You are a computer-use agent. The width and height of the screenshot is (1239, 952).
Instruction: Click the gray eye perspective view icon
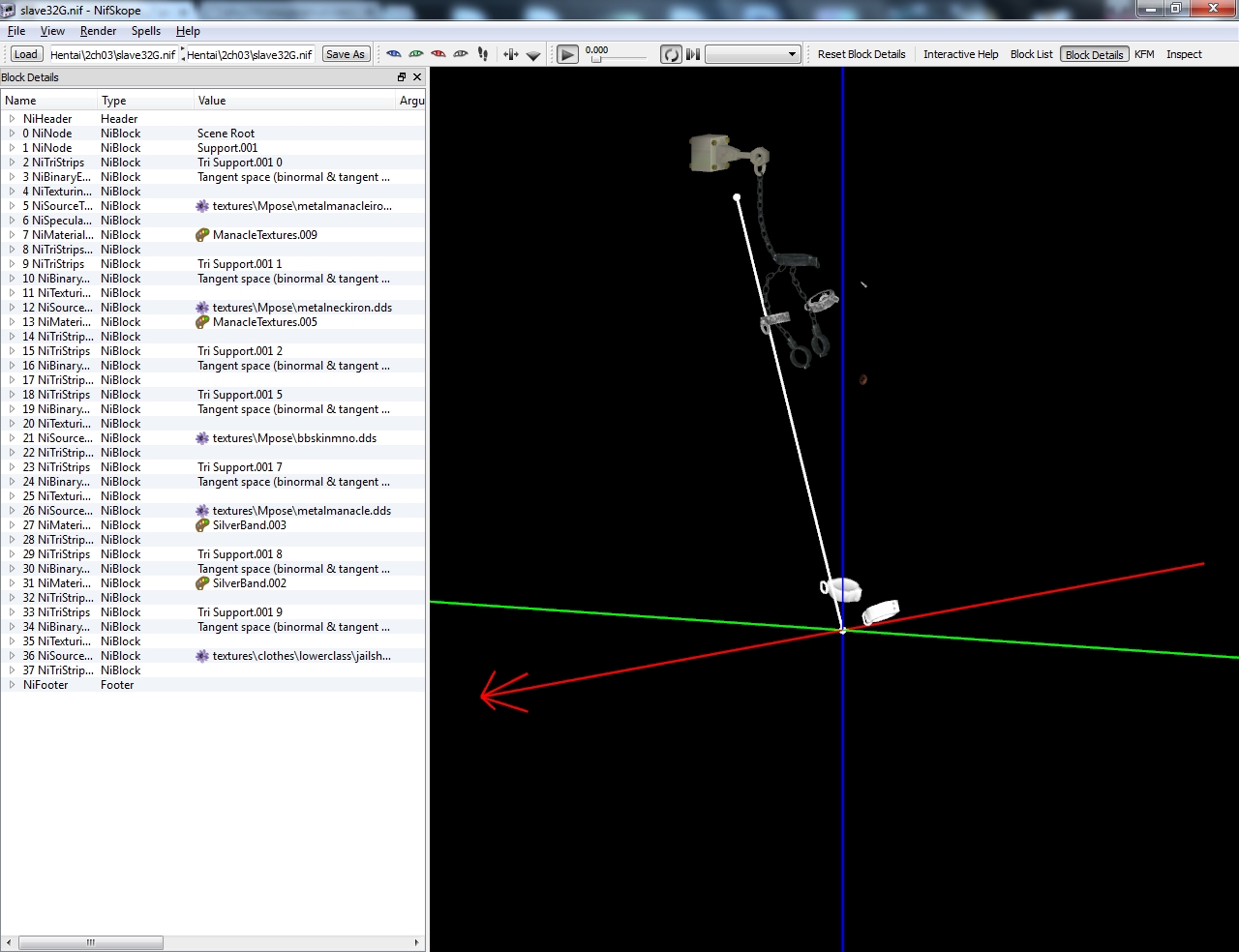[461, 54]
